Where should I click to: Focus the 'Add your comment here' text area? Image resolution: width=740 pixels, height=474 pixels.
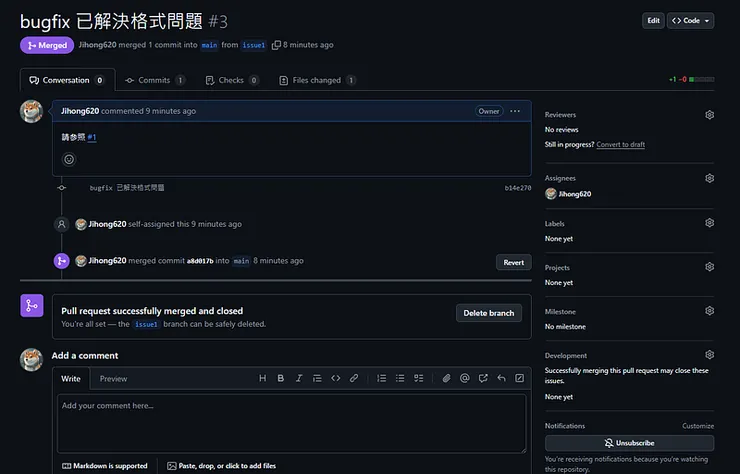point(291,423)
